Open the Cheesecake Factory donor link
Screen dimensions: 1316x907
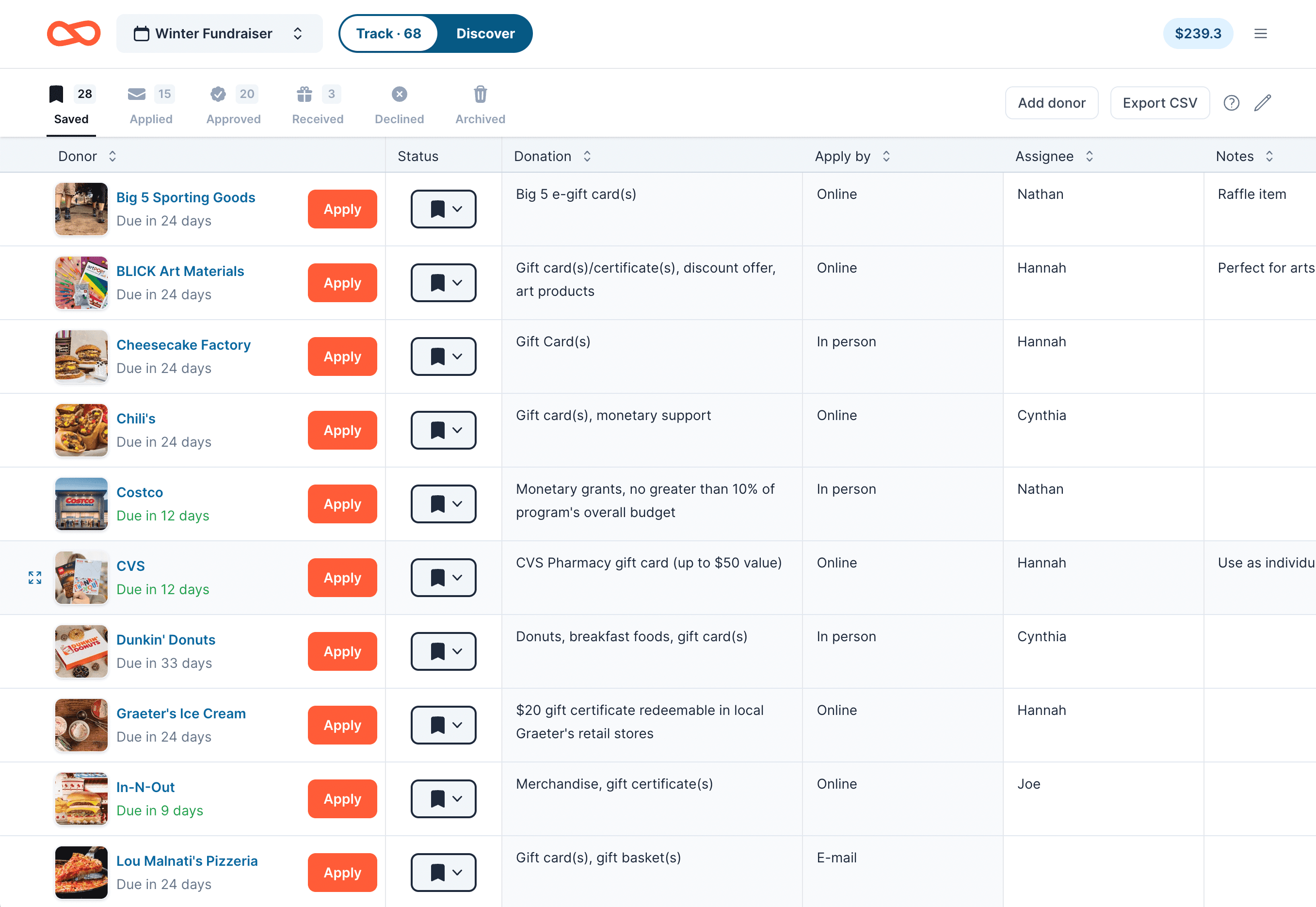[183, 345]
